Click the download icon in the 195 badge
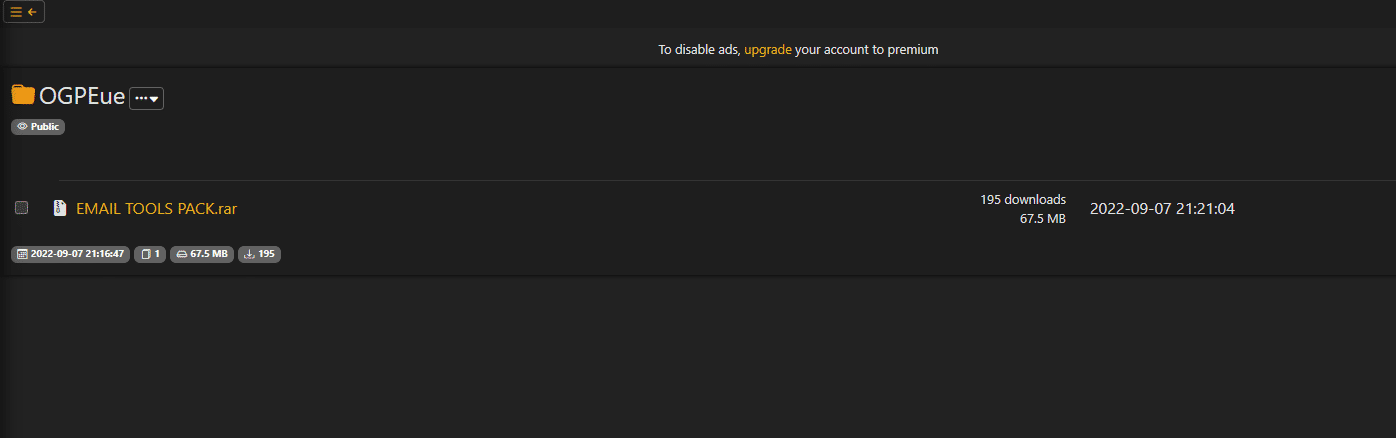Viewport: 1396px width, 438px height. pos(249,254)
